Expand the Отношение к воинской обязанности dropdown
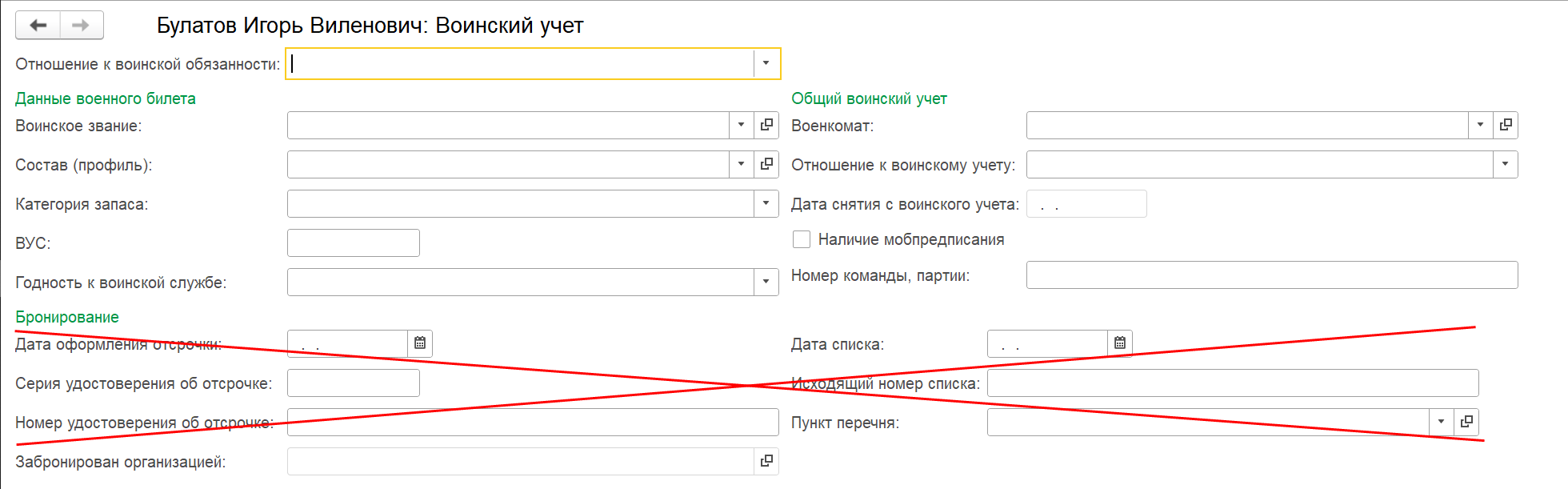 tap(766, 63)
